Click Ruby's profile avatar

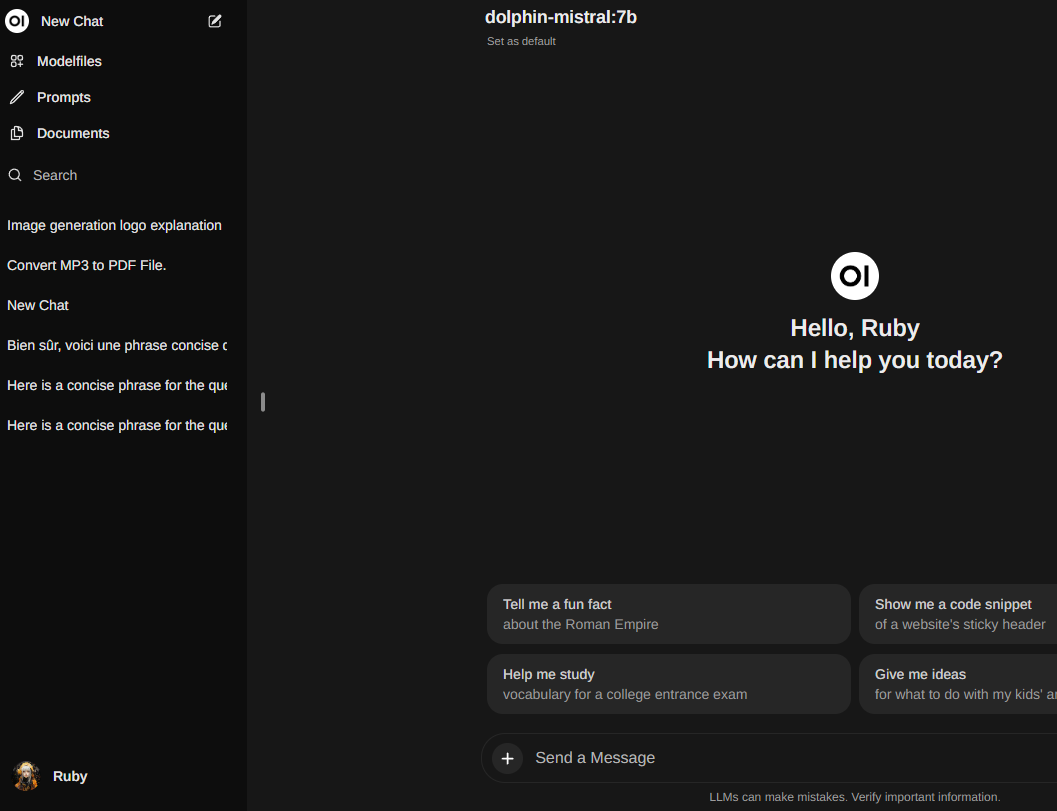[x=26, y=776]
